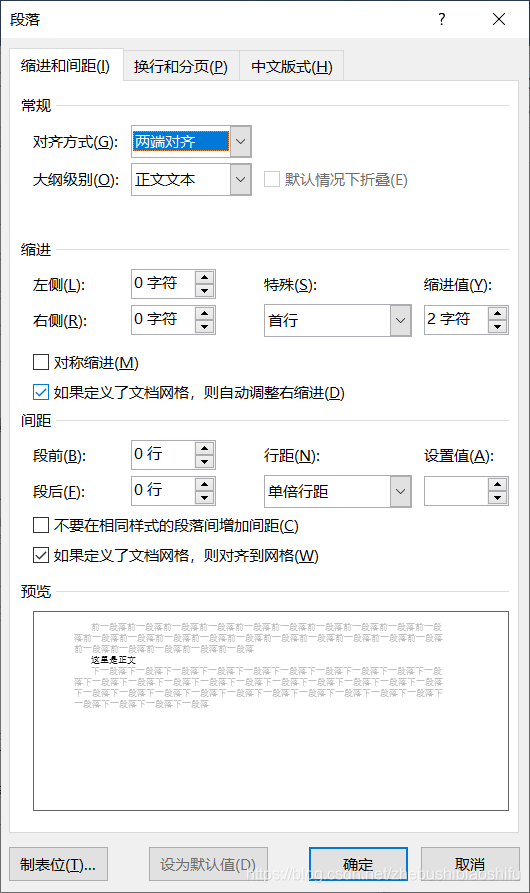Expand the 大纲级别 combo box

tap(241, 179)
